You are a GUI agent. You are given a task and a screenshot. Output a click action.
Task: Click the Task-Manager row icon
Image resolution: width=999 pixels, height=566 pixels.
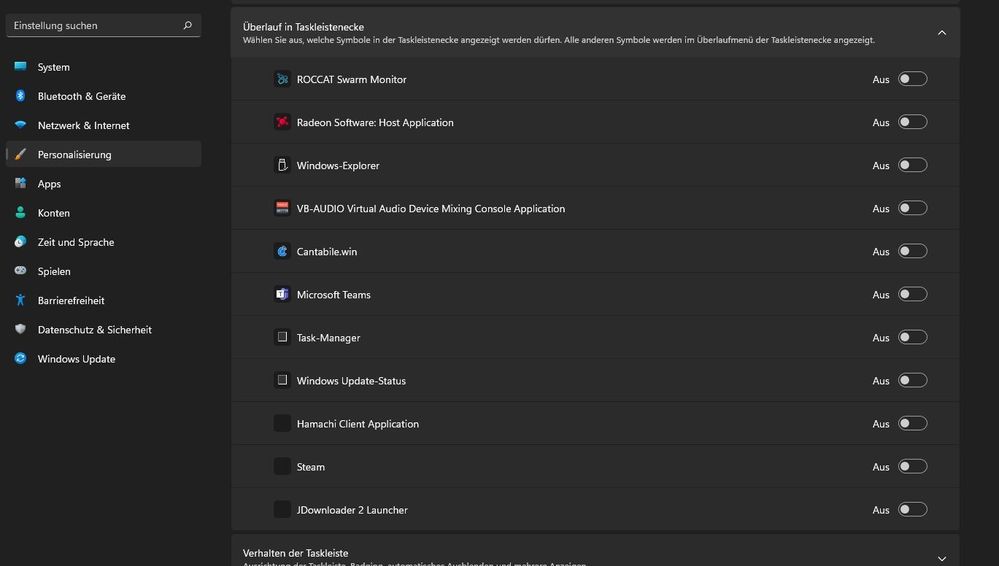(x=282, y=337)
